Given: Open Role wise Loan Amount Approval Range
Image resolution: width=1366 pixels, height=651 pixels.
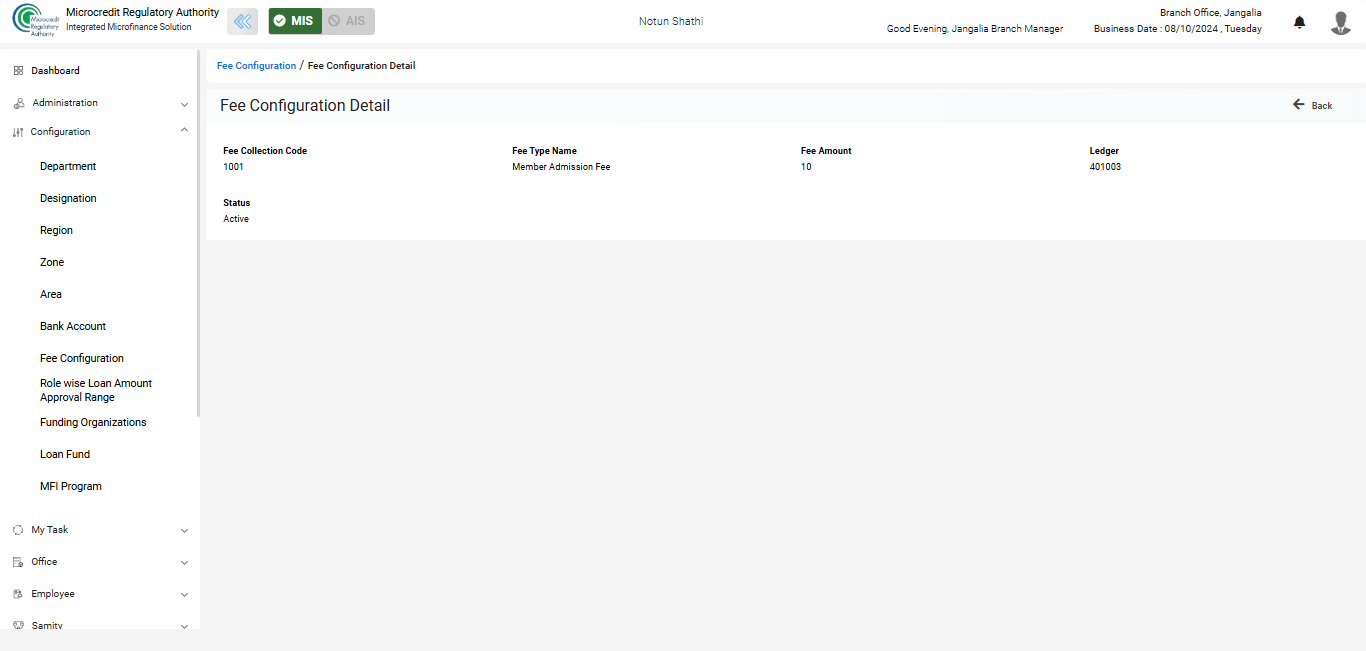Looking at the screenshot, I should [96, 390].
